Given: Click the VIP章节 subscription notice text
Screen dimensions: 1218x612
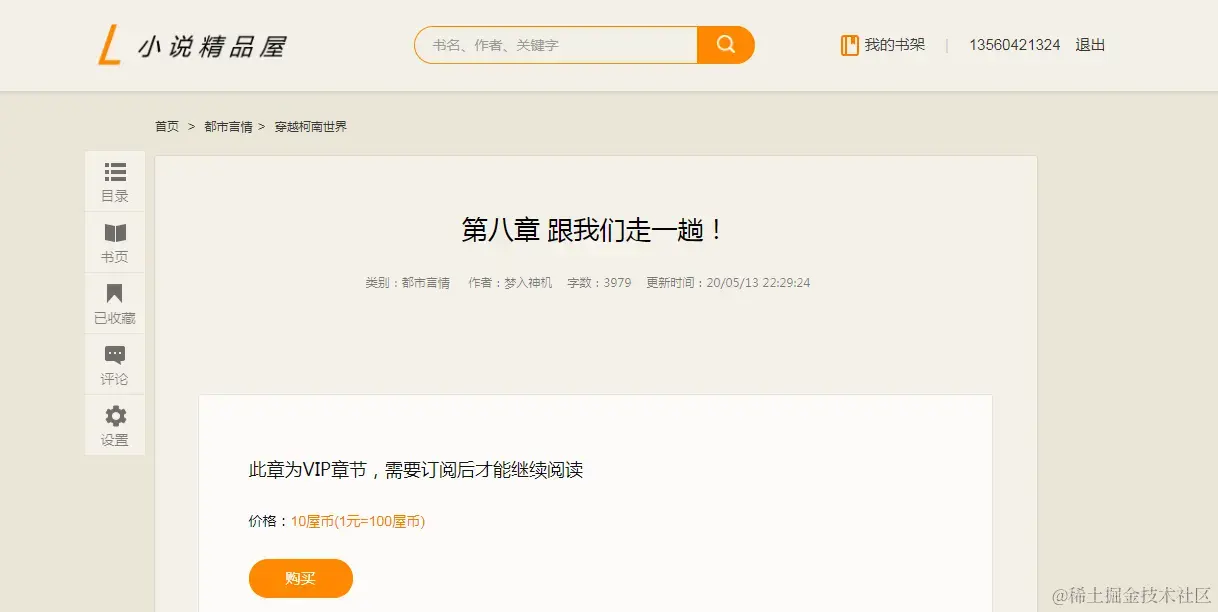Looking at the screenshot, I should [416, 470].
